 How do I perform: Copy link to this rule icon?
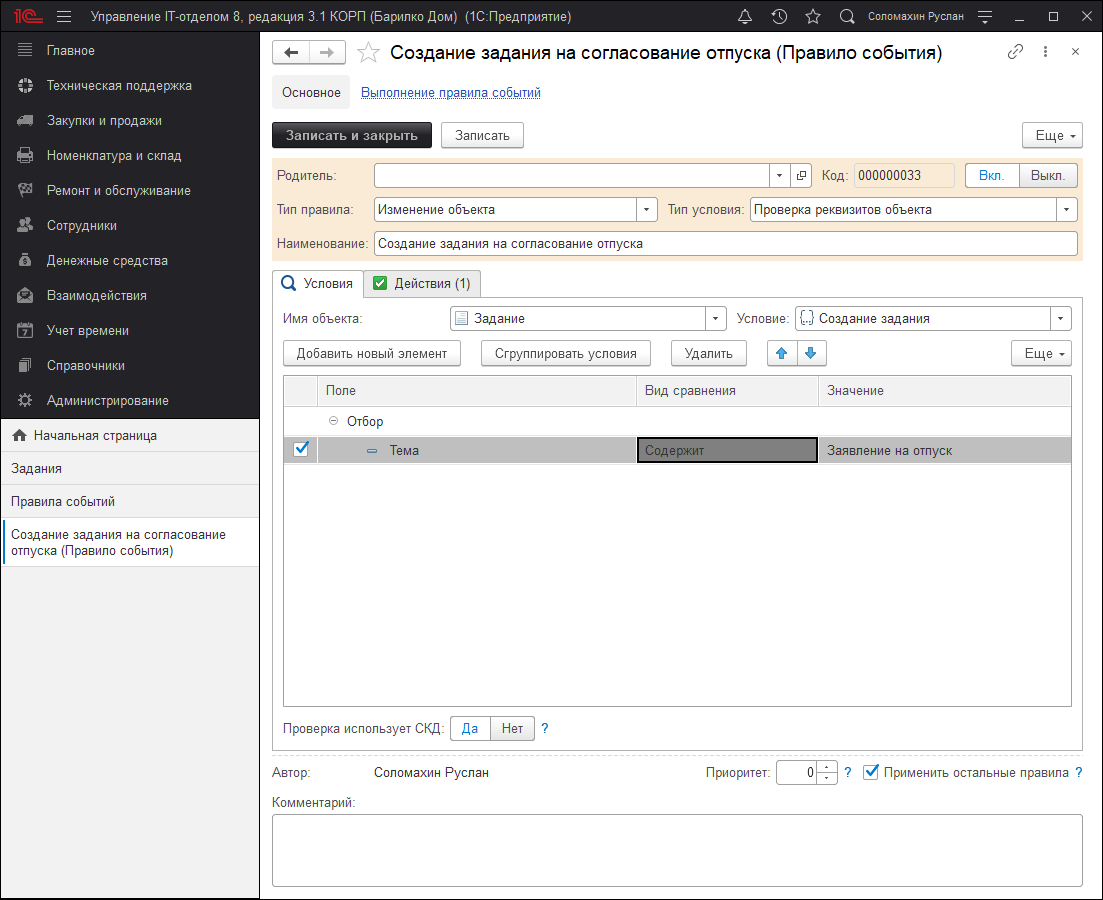coord(1015,52)
